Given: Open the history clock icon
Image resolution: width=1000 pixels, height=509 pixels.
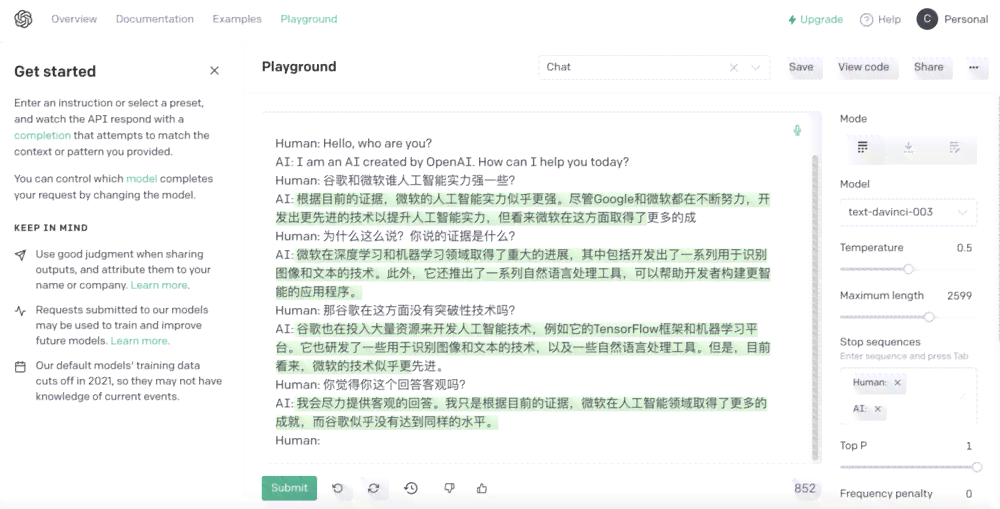Looking at the screenshot, I should [411, 488].
